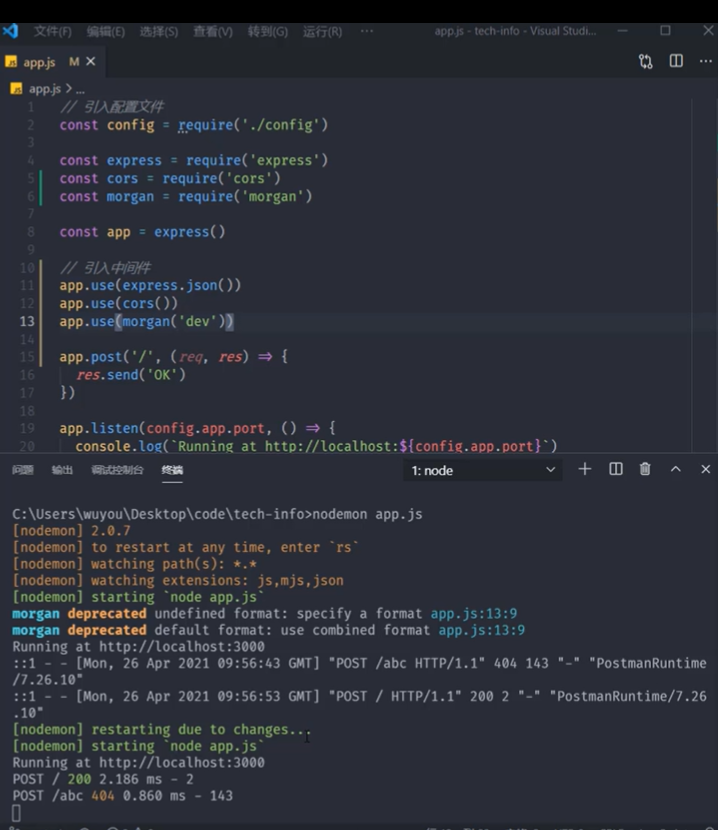This screenshot has width=718, height=830.
Task: Switch to the 问题 panel tab
Action: tap(23, 470)
